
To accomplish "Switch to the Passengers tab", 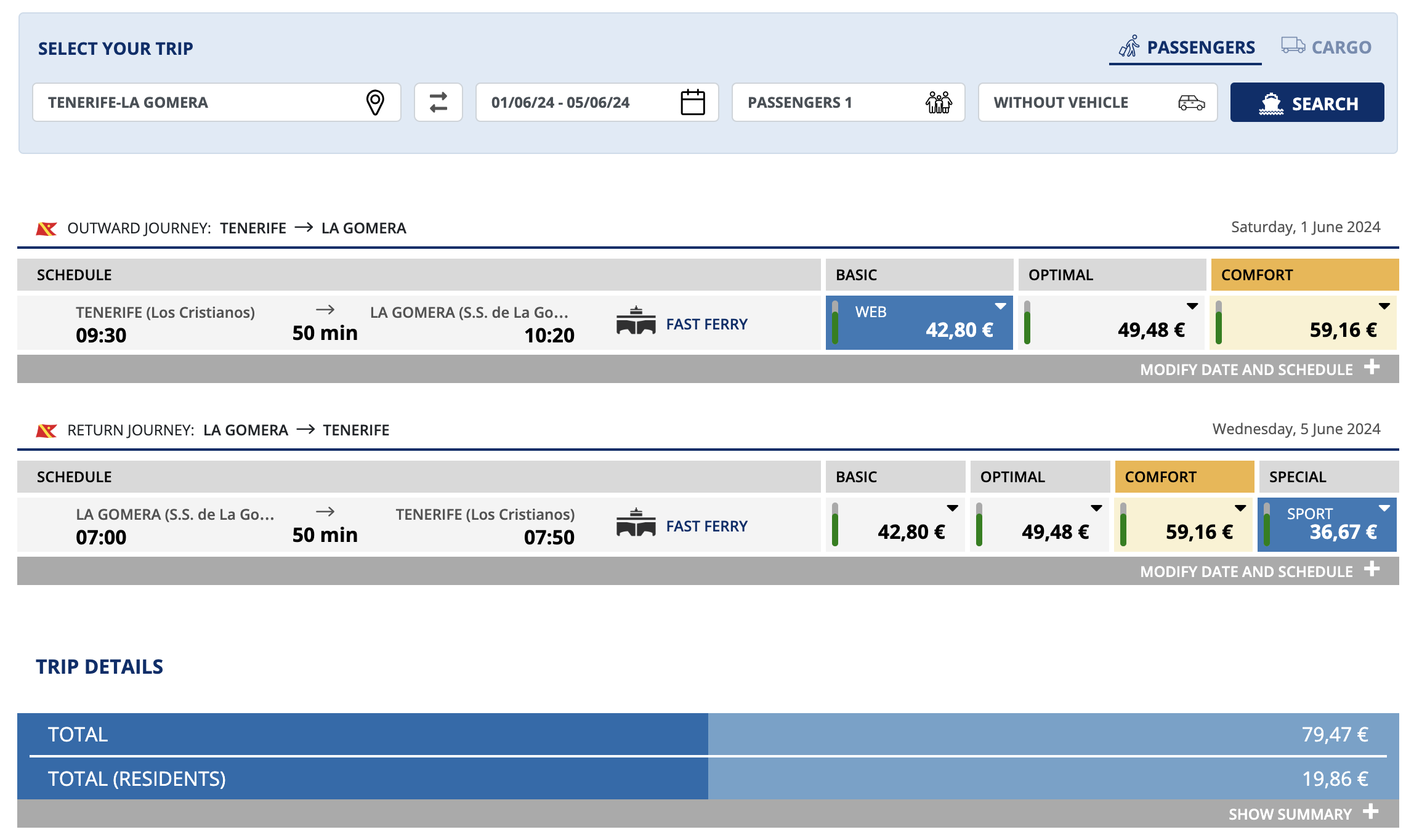I will [1186, 47].
